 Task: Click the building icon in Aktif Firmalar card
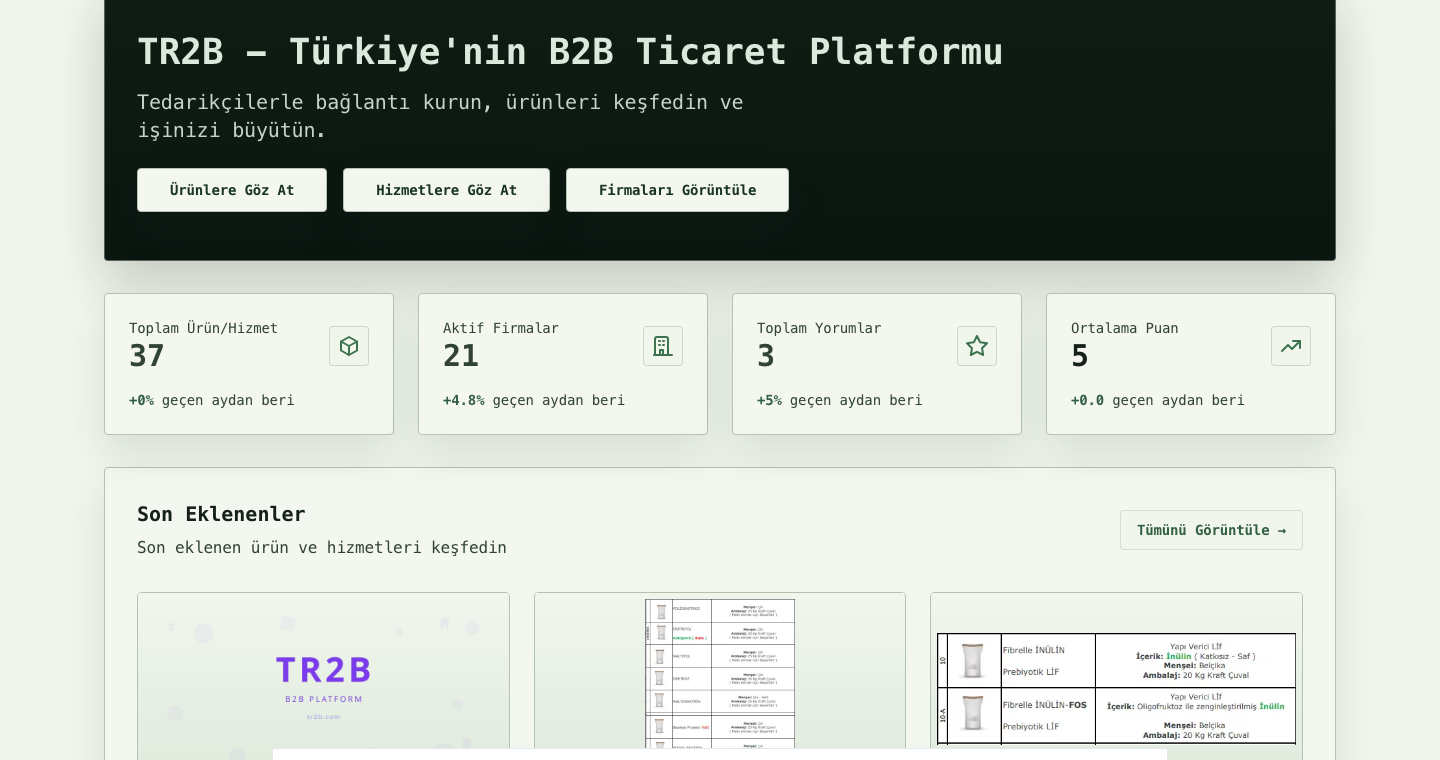pos(663,346)
